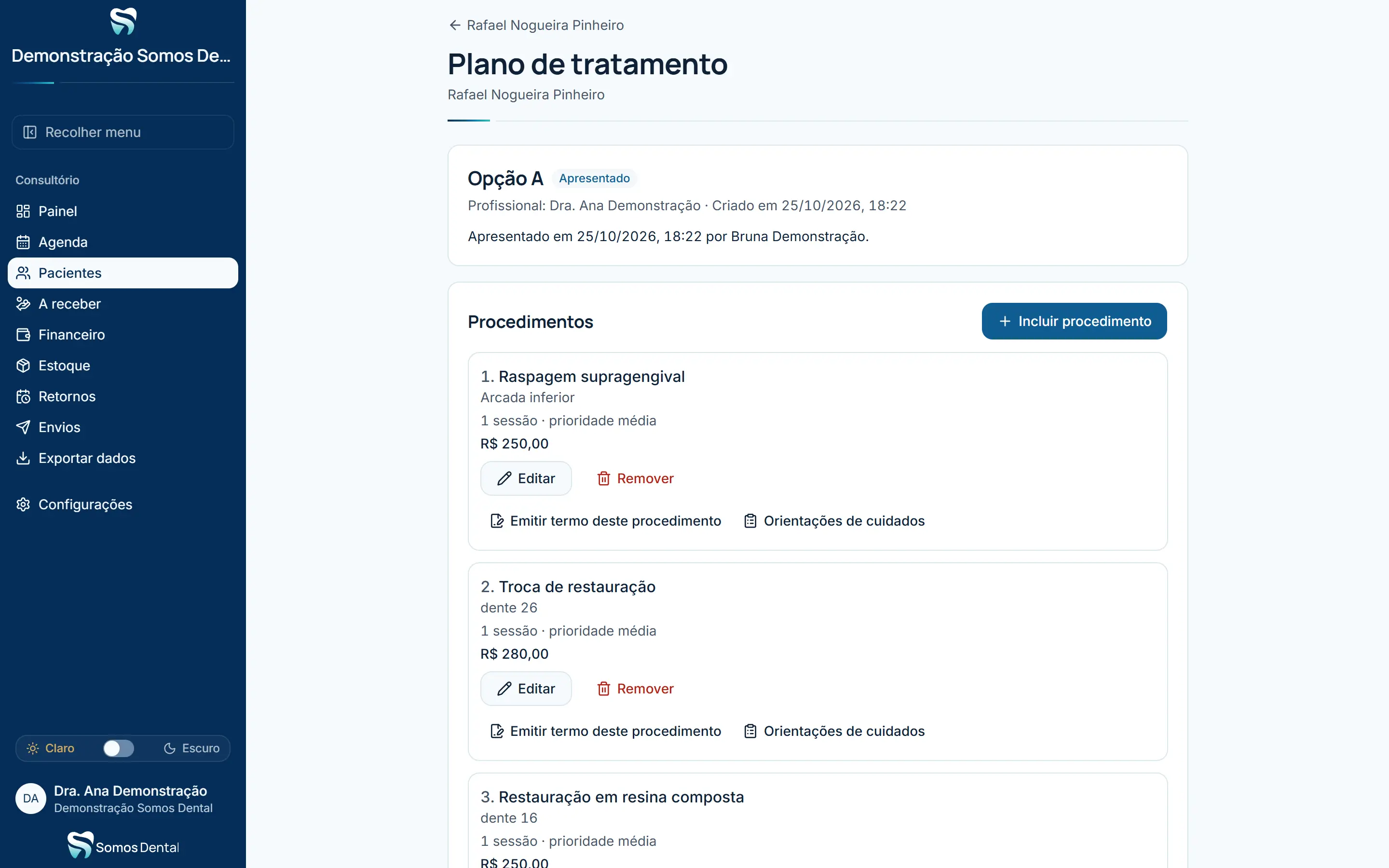Viewport: 1389px width, 868px height.
Task: Emitir termo for Troca de restauração
Action: 606,731
